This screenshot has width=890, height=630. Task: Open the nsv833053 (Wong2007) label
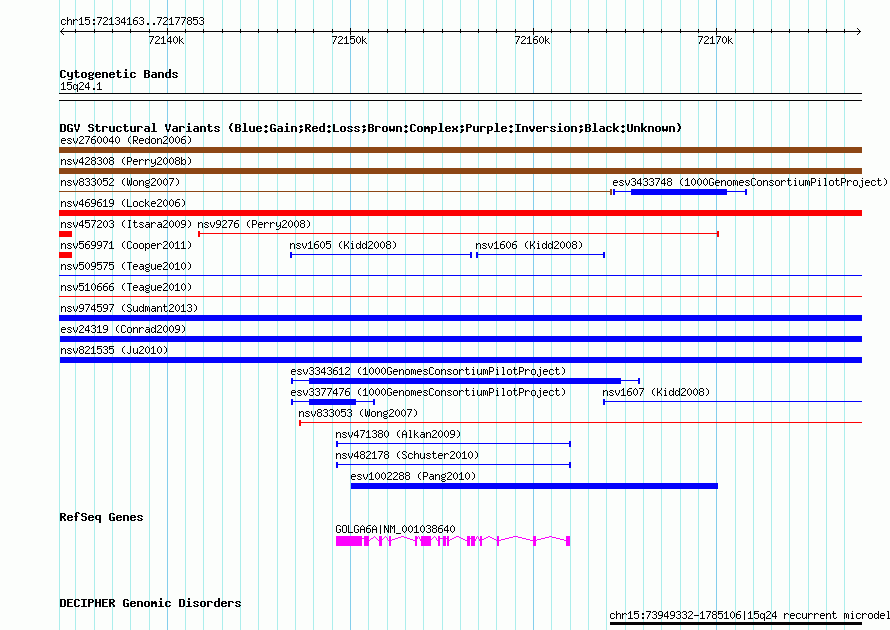(x=358, y=413)
